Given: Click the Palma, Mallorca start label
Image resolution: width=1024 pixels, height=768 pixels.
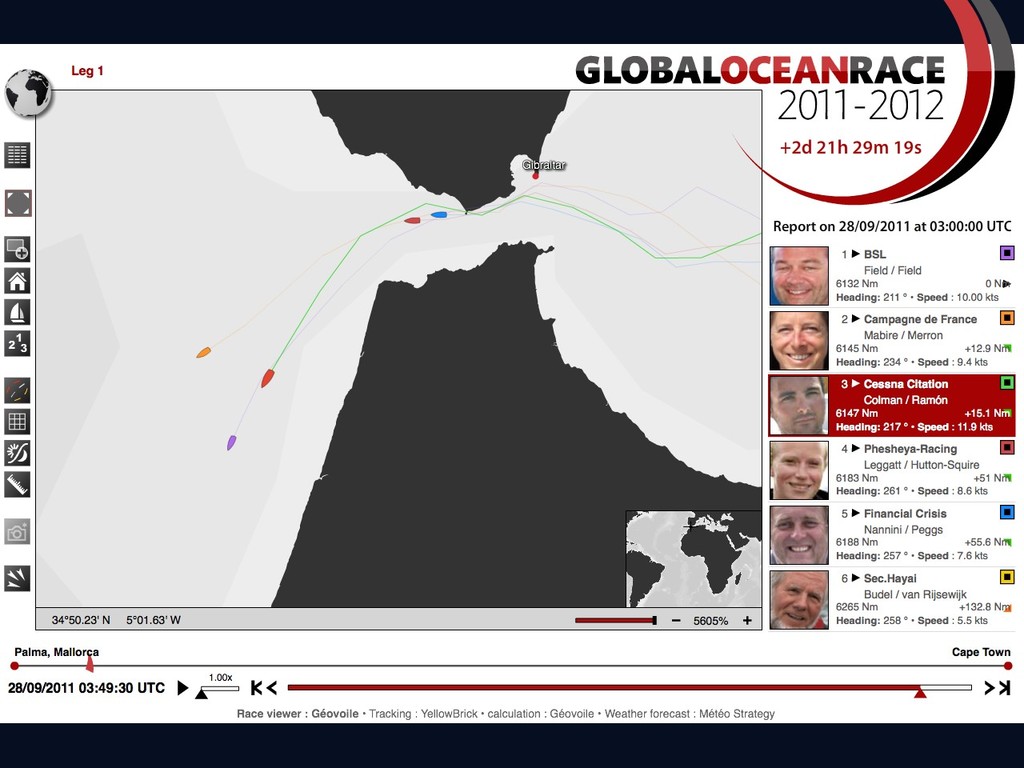Looking at the screenshot, I should pos(57,652).
